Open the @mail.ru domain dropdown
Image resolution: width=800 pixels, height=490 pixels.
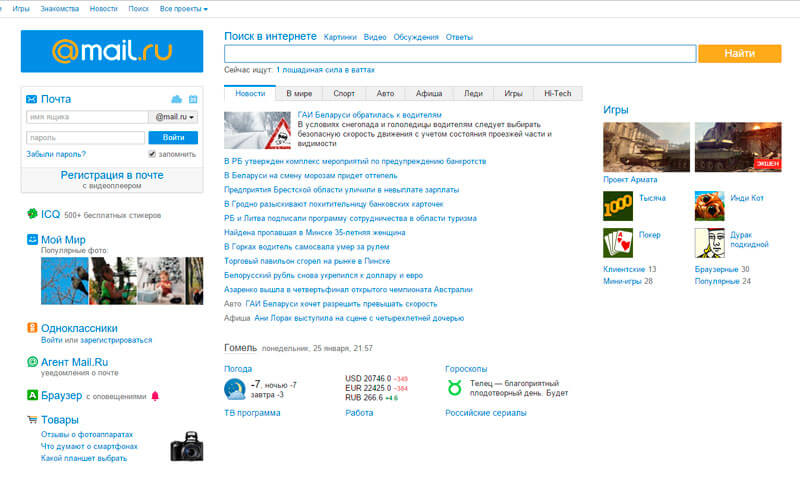pyautogui.click(x=173, y=117)
